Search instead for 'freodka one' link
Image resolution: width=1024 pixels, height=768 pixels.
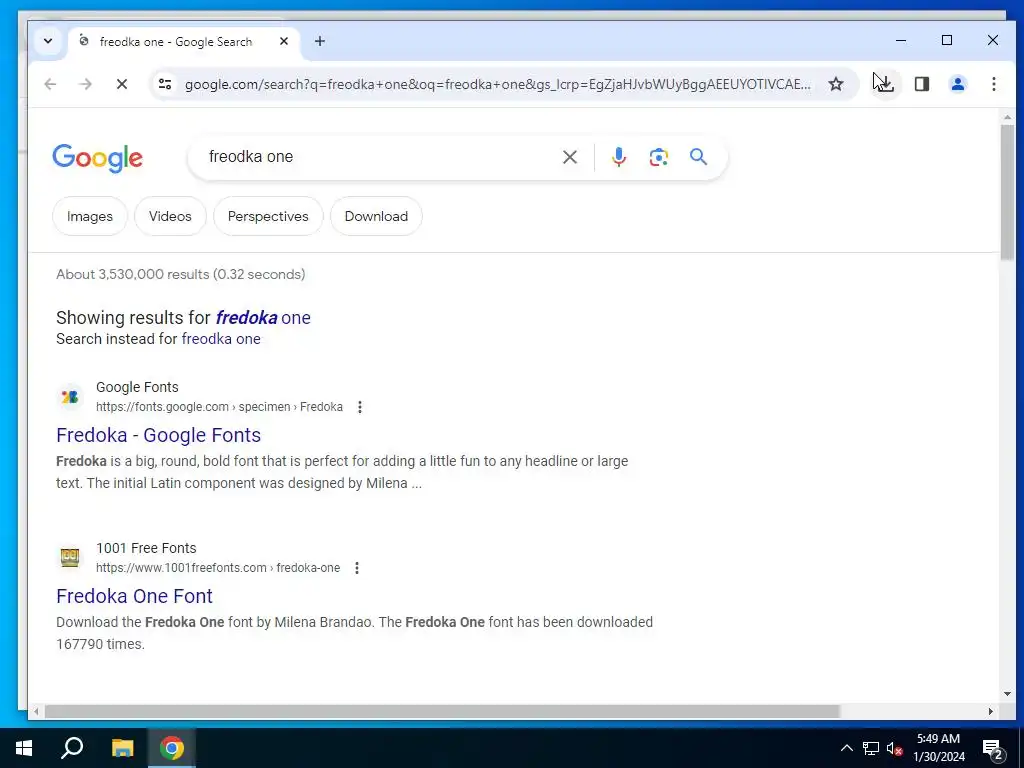[x=221, y=339]
